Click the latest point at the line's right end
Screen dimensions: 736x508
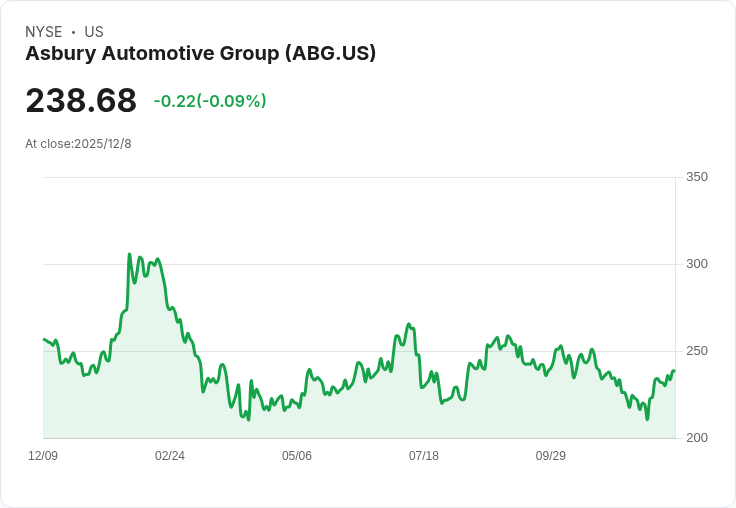point(674,371)
